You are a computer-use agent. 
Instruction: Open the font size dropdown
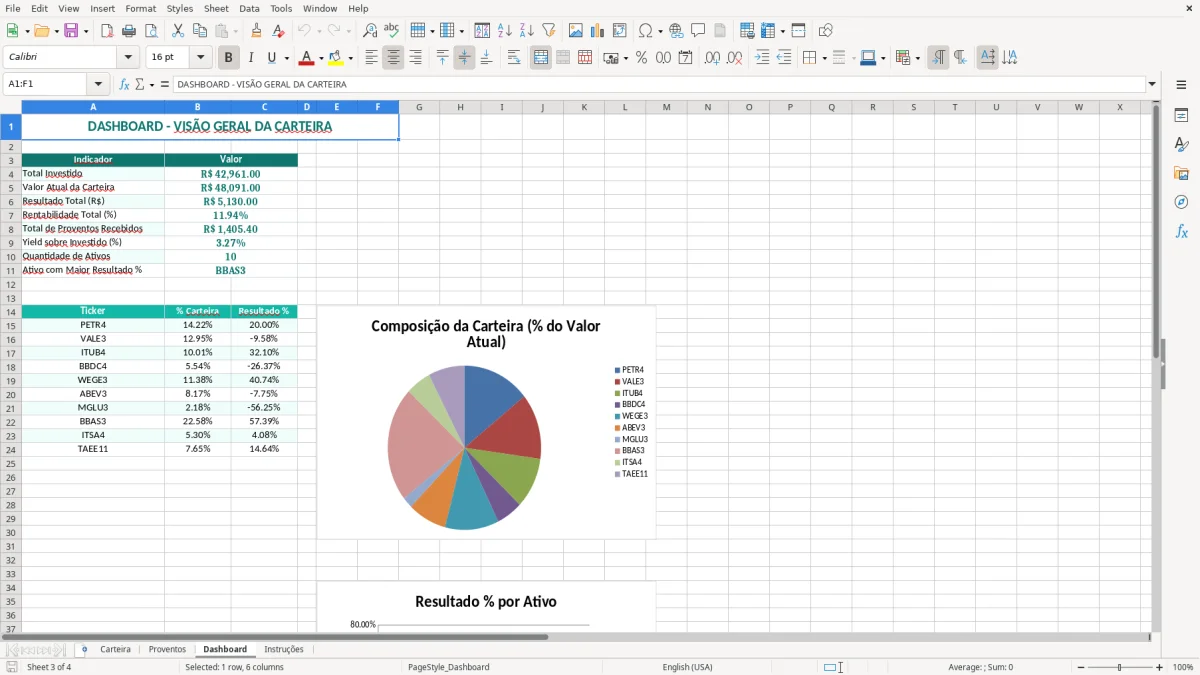pyautogui.click(x=201, y=58)
